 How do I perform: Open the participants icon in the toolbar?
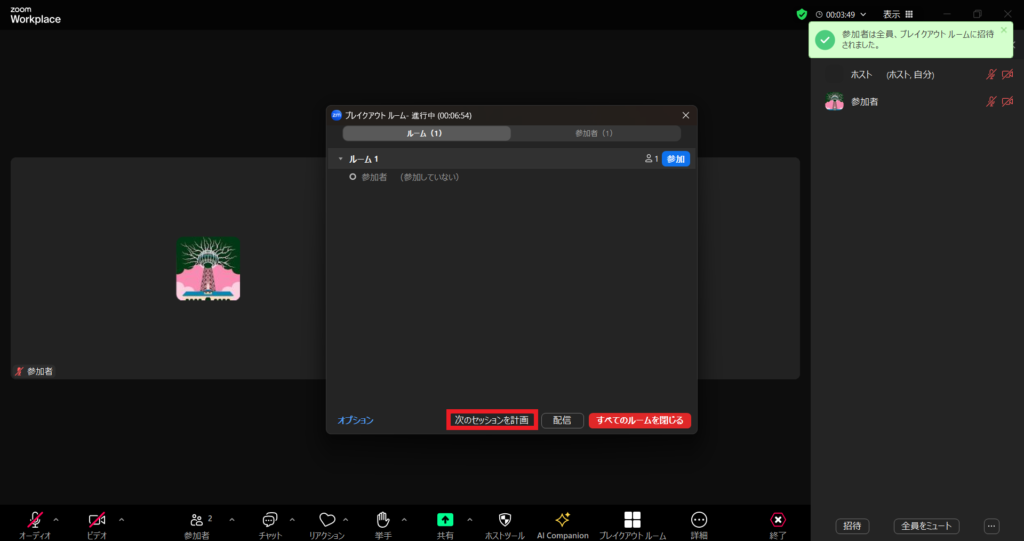[x=194, y=519]
